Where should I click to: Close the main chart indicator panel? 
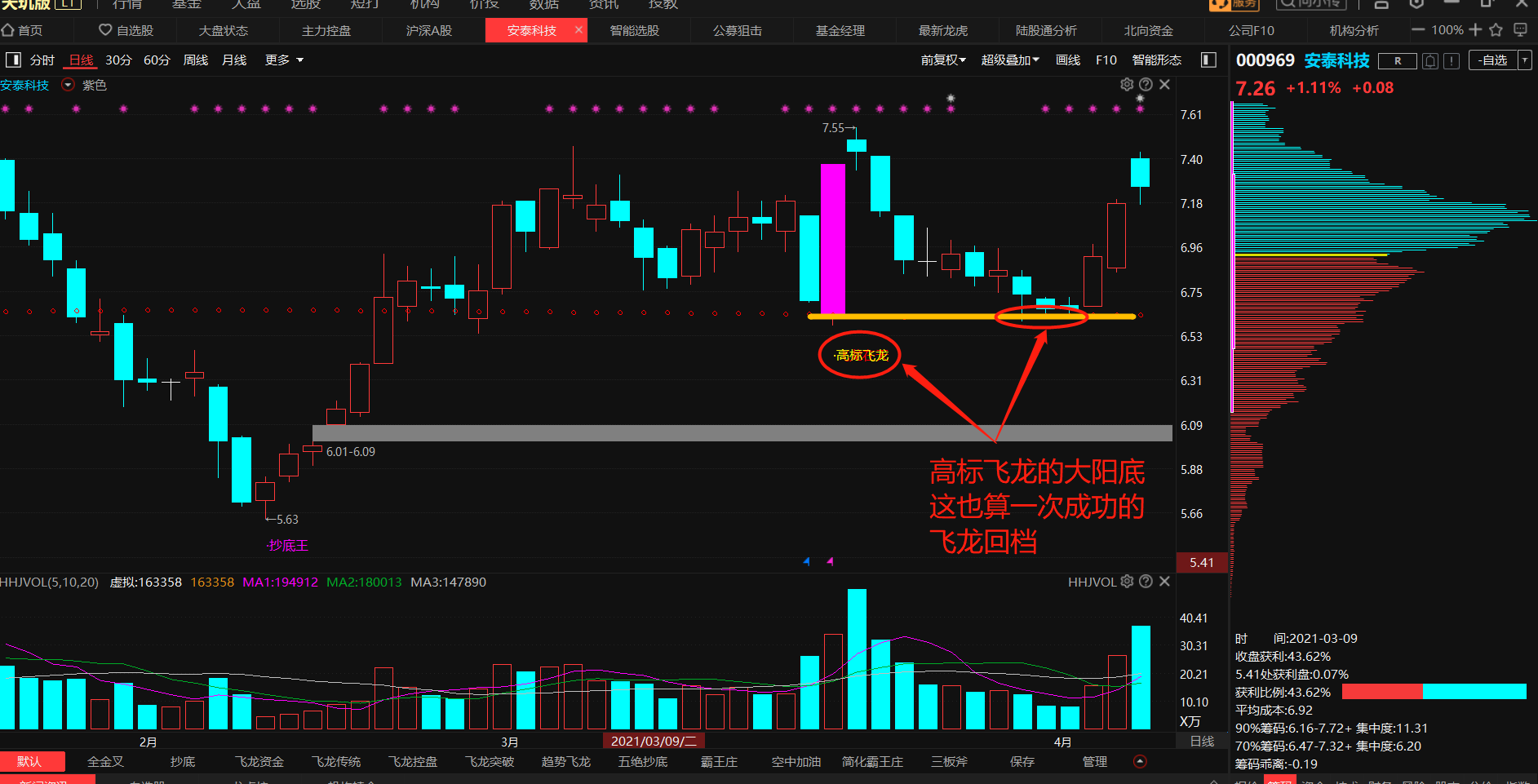pyautogui.click(x=1164, y=84)
